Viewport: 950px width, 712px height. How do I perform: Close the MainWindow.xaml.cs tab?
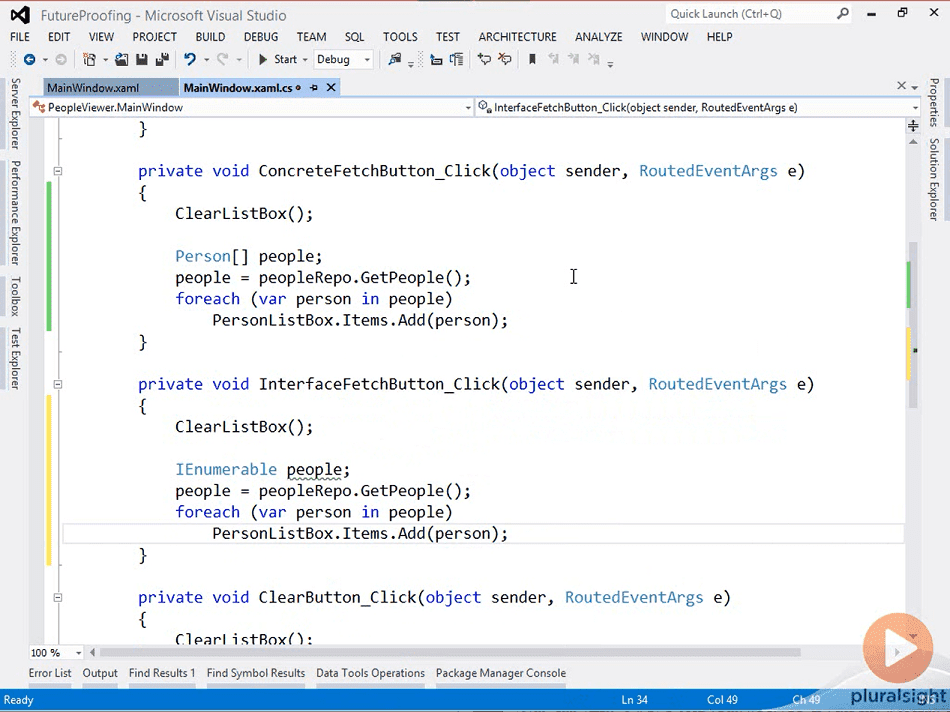331,88
